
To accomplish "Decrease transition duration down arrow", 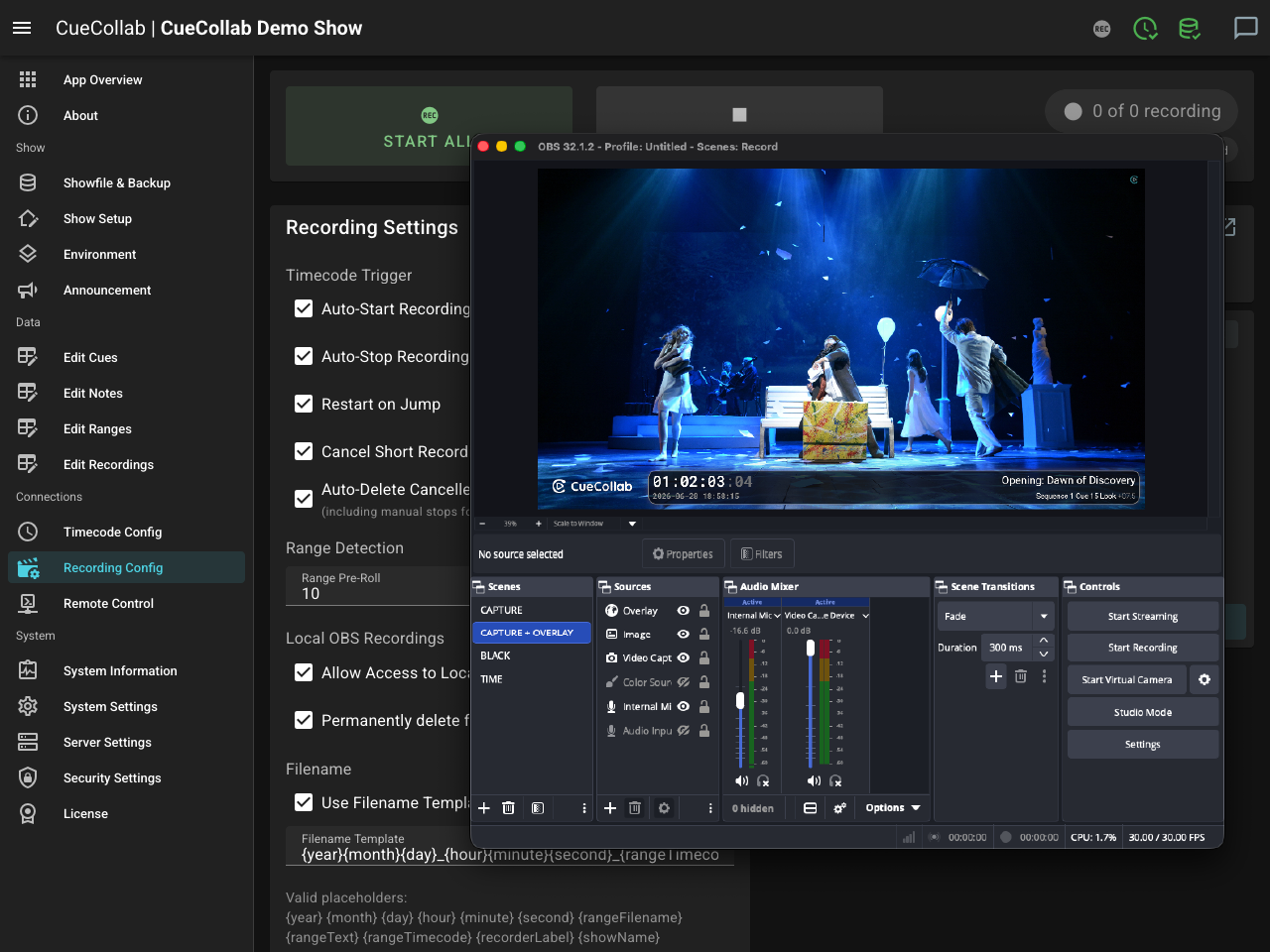I will click(1044, 654).
